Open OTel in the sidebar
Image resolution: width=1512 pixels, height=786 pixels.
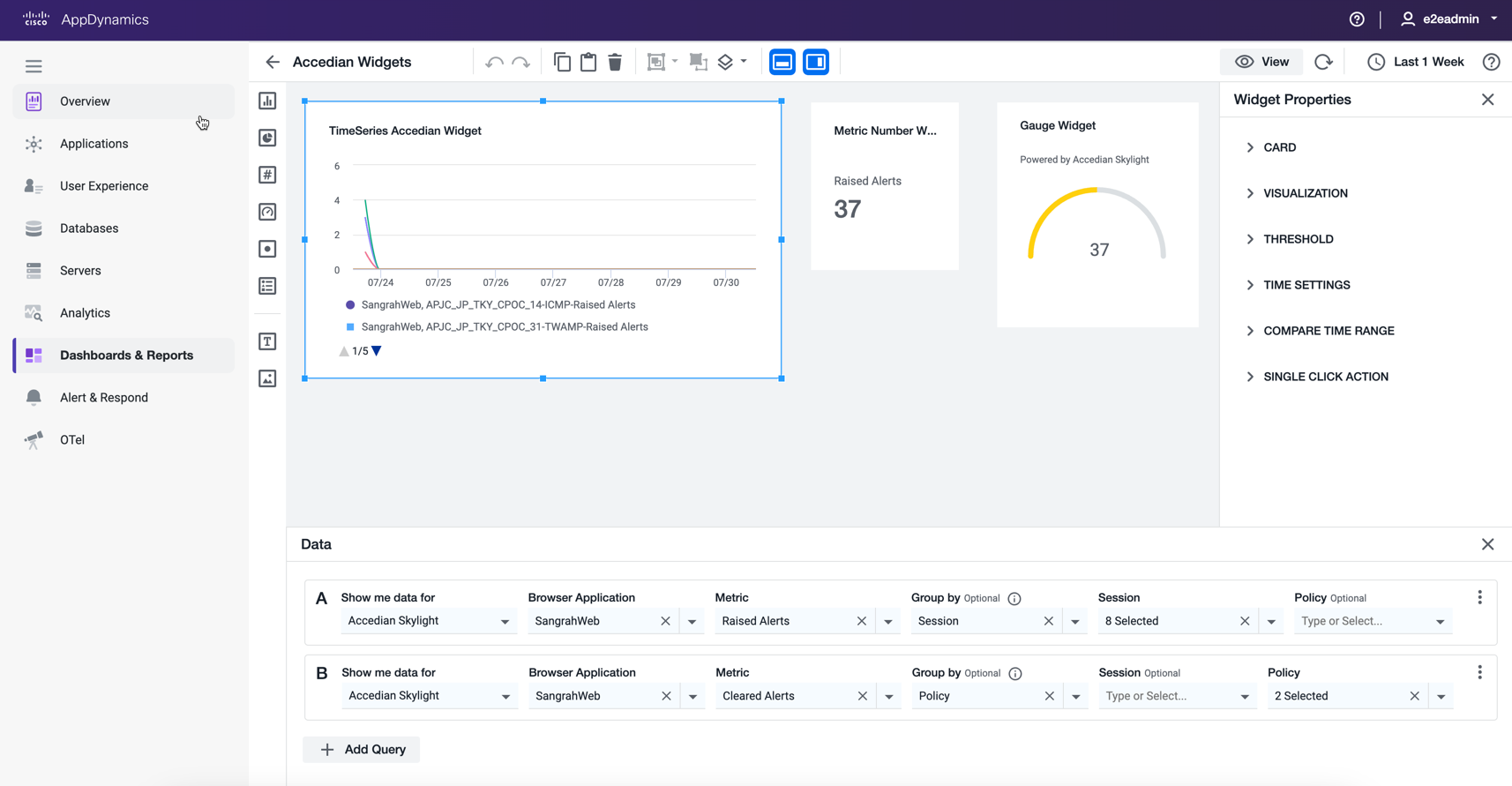point(124,440)
